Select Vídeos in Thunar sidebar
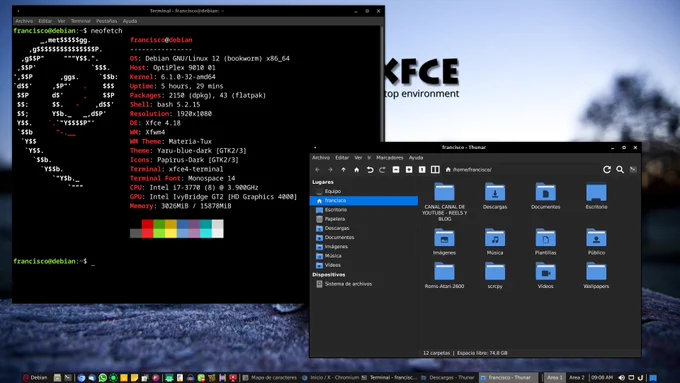 363,265
